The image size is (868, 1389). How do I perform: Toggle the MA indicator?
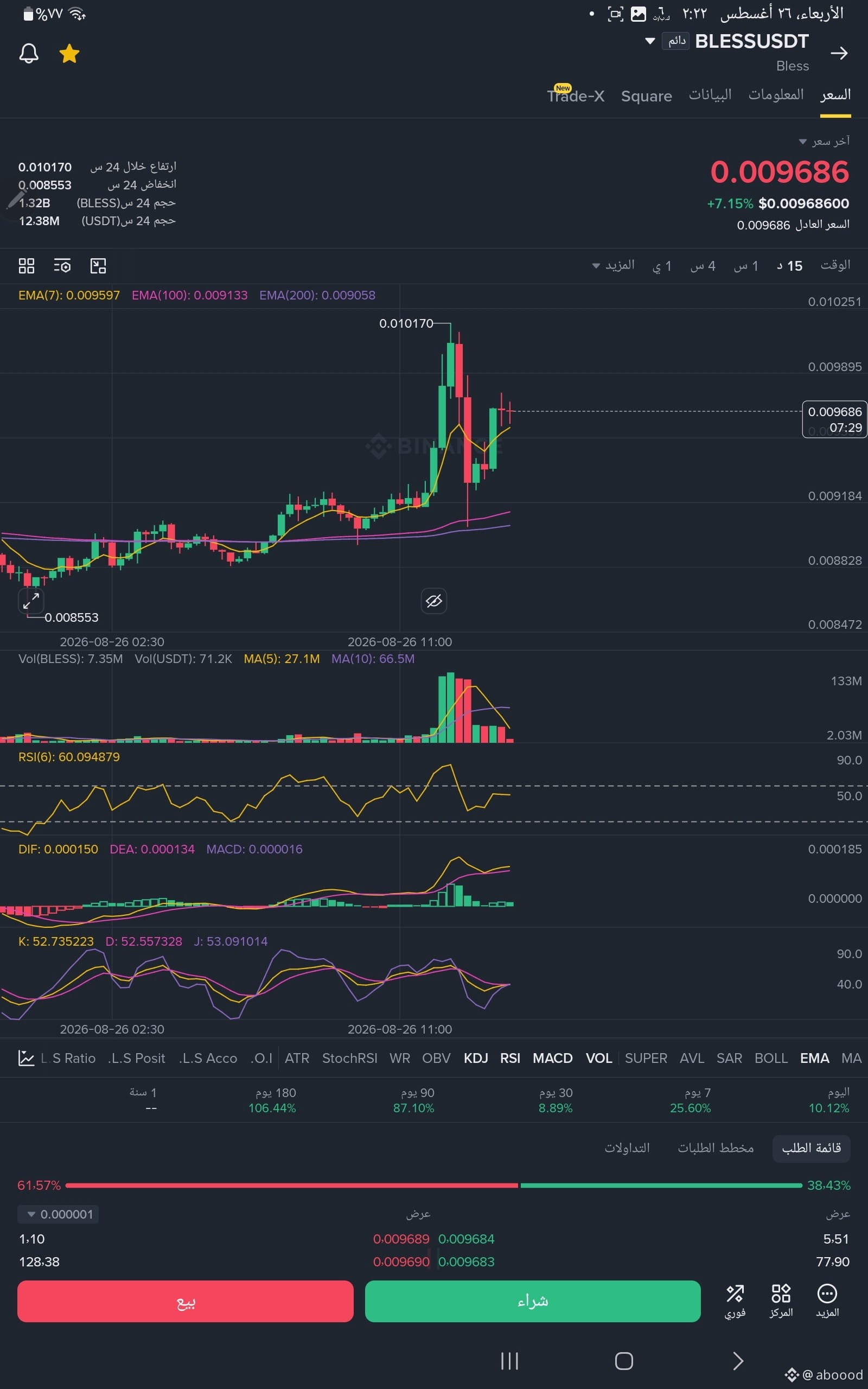(x=851, y=1058)
